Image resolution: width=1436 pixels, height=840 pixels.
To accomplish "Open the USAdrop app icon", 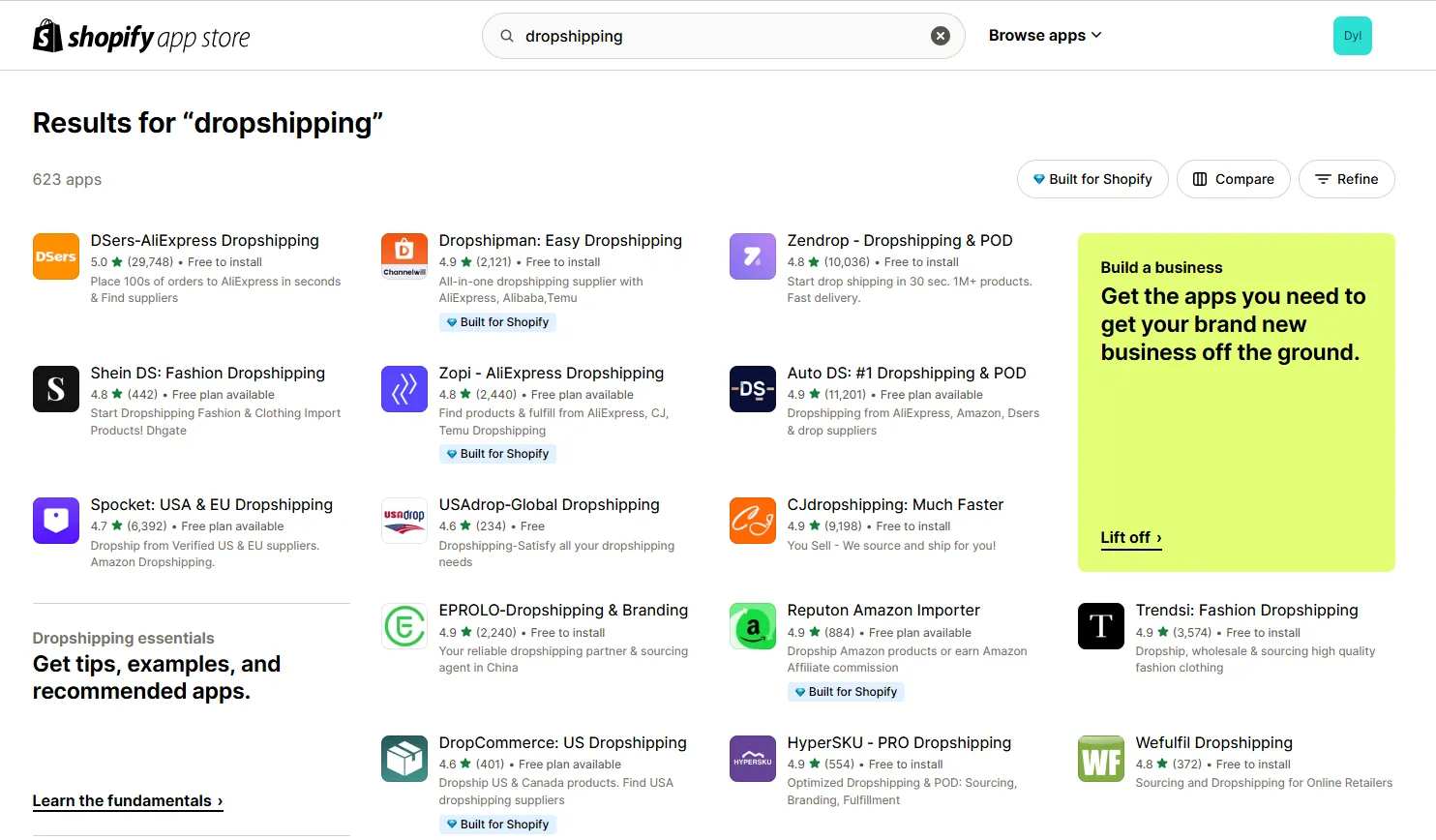I will pos(404,521).
